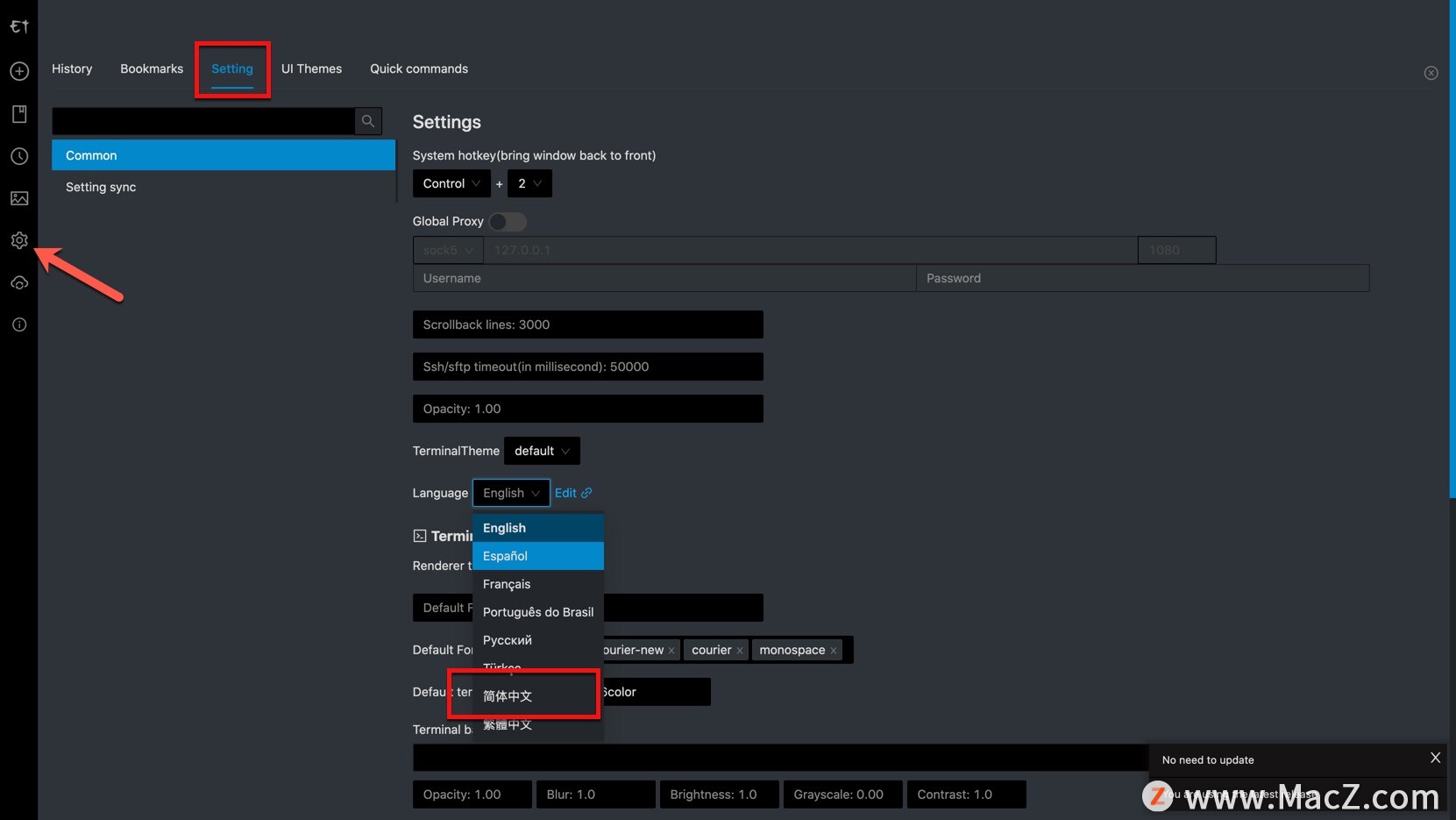Switch to the Quick commands tab
The width and height of the screenshot is (1456, 820).
tap(419, 68)
